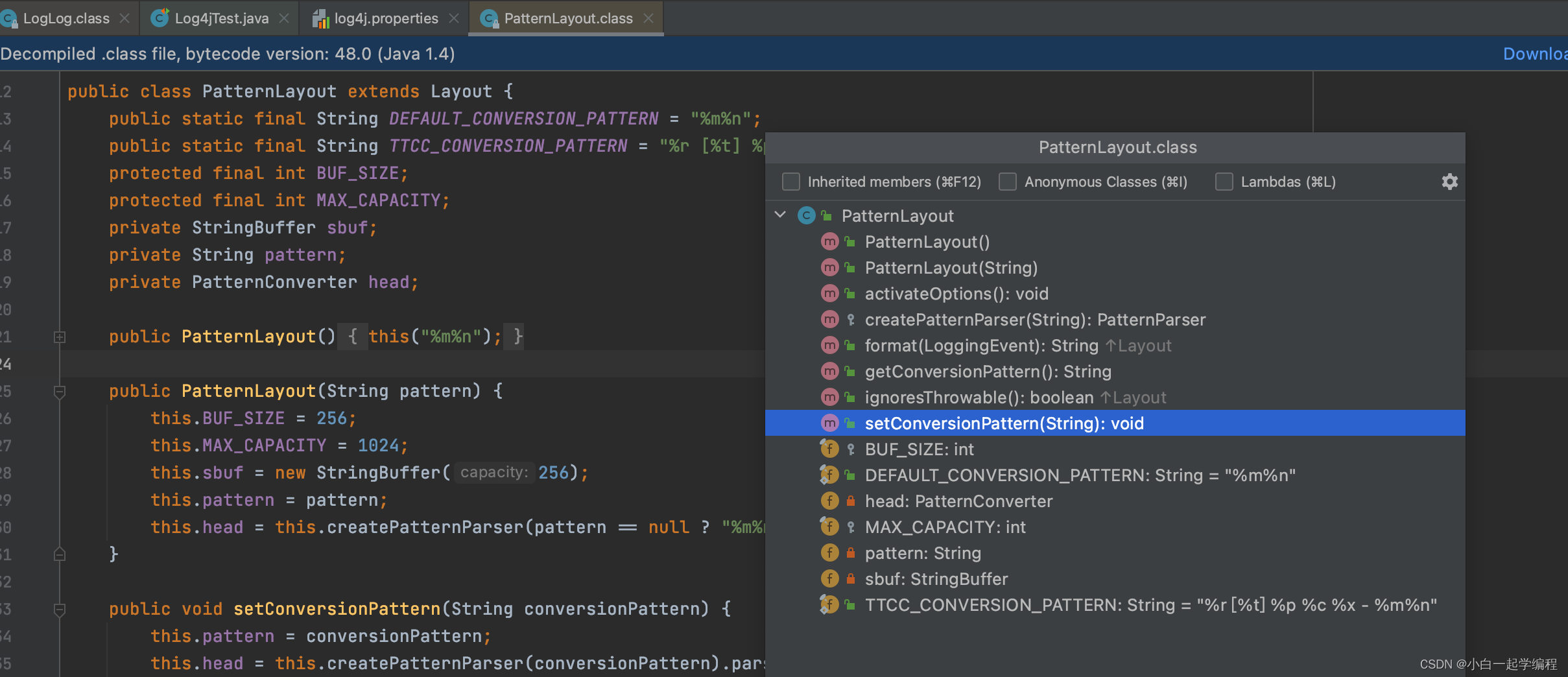Image resolution: width=1568 pixels, height=677 pixels.
Task: Select format(LoggingEvent): String method
Action: (x=1115, y=346)
